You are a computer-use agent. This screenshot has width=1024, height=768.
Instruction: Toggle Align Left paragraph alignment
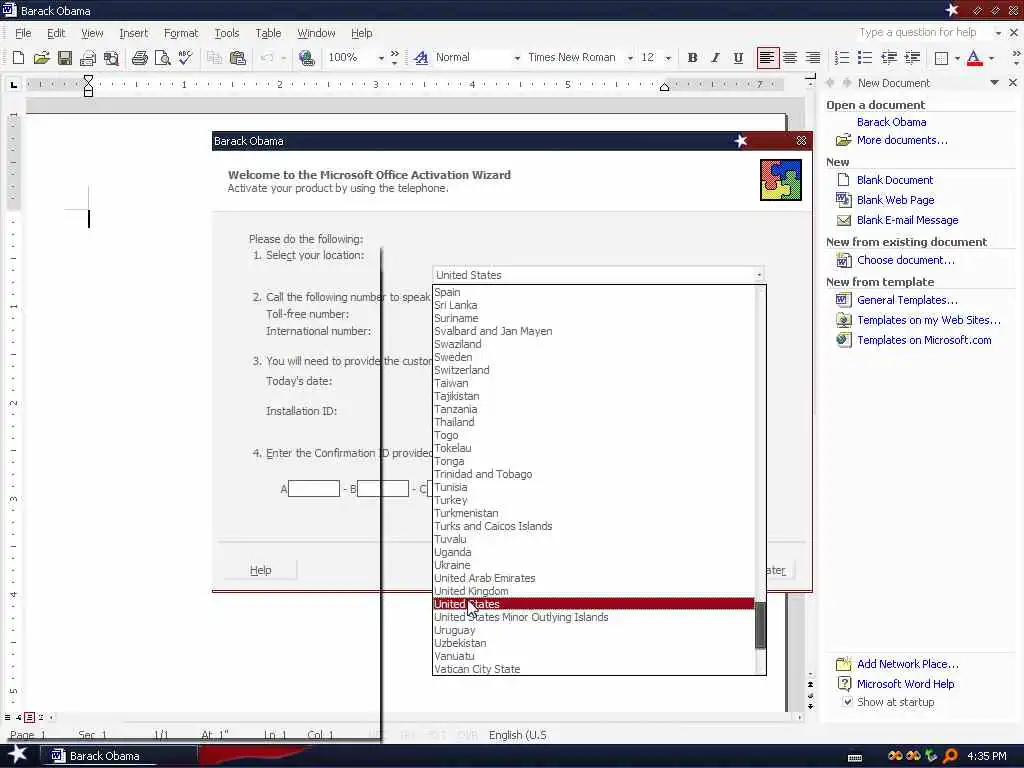pyautogui.click(x=767, y=58)
